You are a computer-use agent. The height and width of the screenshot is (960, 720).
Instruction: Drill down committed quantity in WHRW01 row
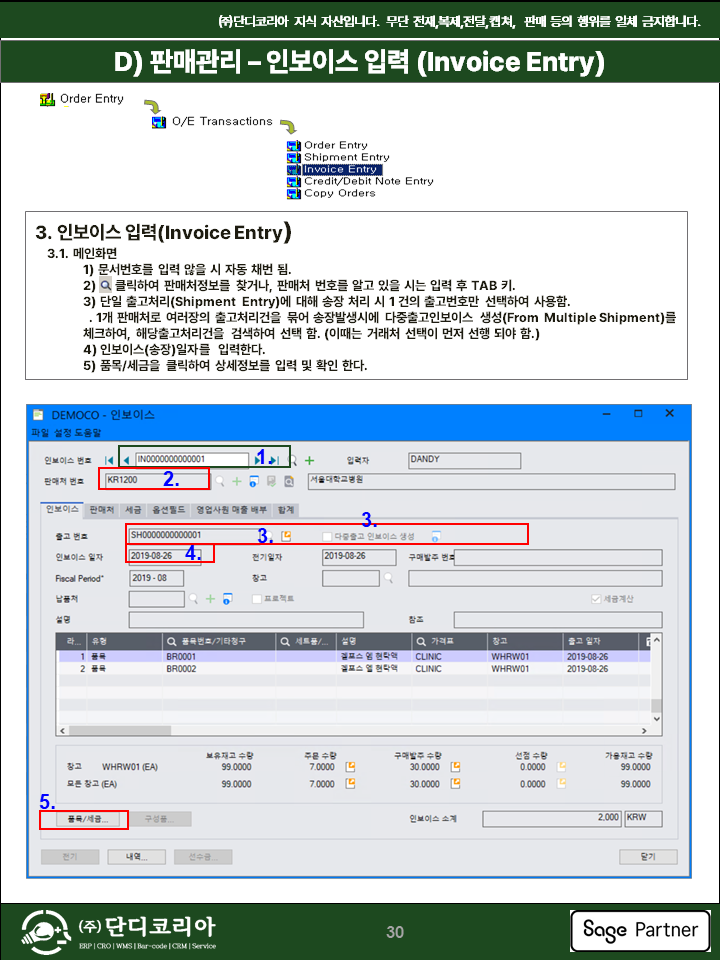[x=561, y=767]
